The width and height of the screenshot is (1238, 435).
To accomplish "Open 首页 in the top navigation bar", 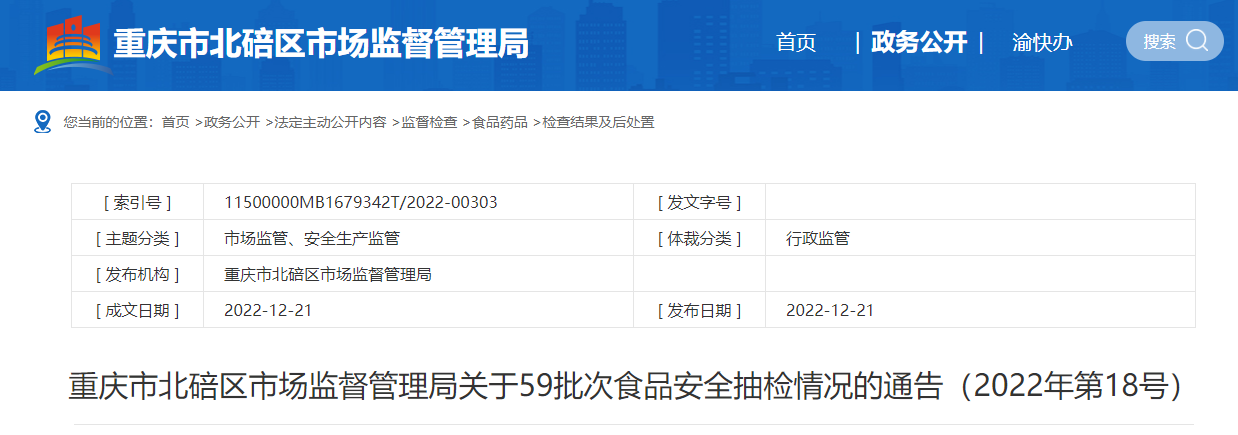I will click(x=796, y=43).
